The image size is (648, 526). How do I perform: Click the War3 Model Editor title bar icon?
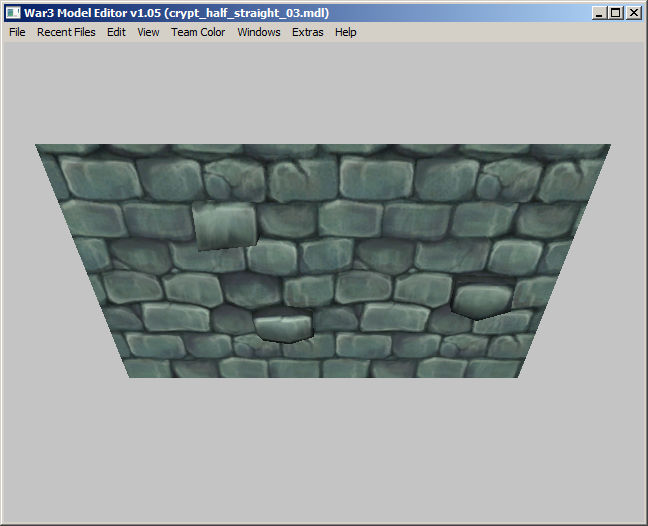point(13,13)
